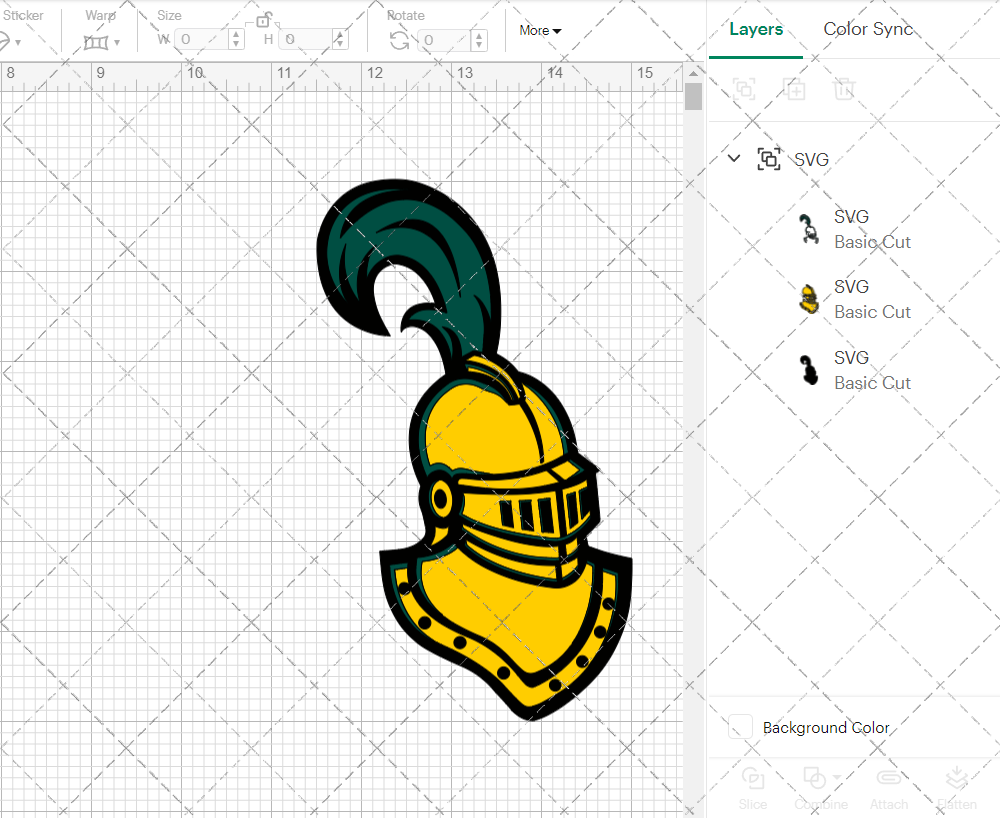1000x818 pixels.
Task: Click the Background Color swatch
Action: 740,727
